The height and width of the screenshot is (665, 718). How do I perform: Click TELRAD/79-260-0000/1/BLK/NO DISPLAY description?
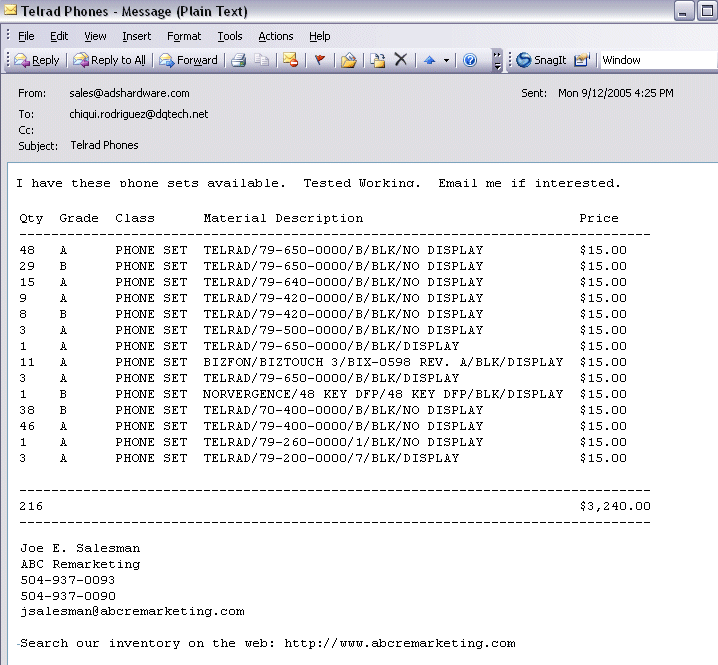343,442
